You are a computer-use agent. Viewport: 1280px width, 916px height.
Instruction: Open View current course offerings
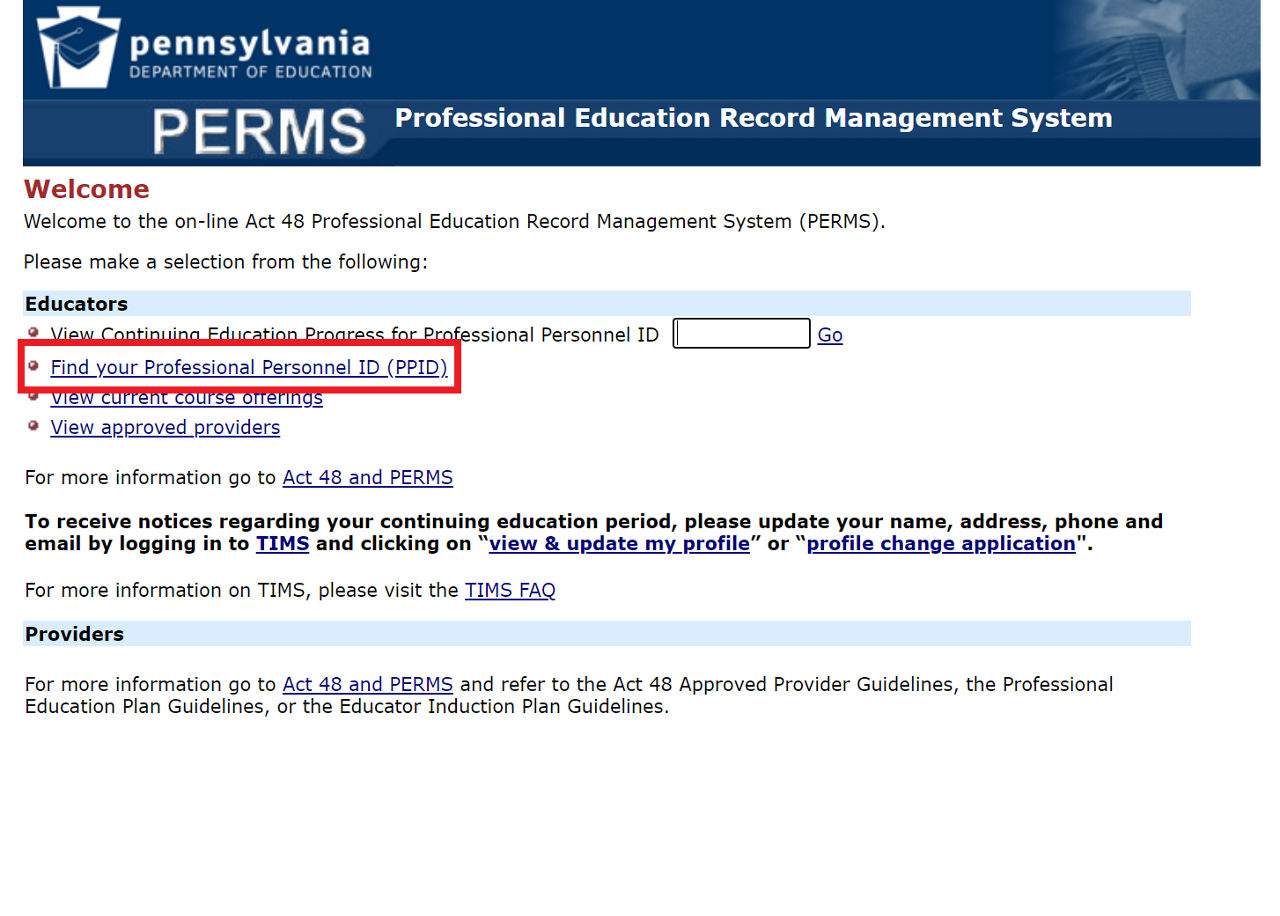pyautogui.click(x=186, y=397)
